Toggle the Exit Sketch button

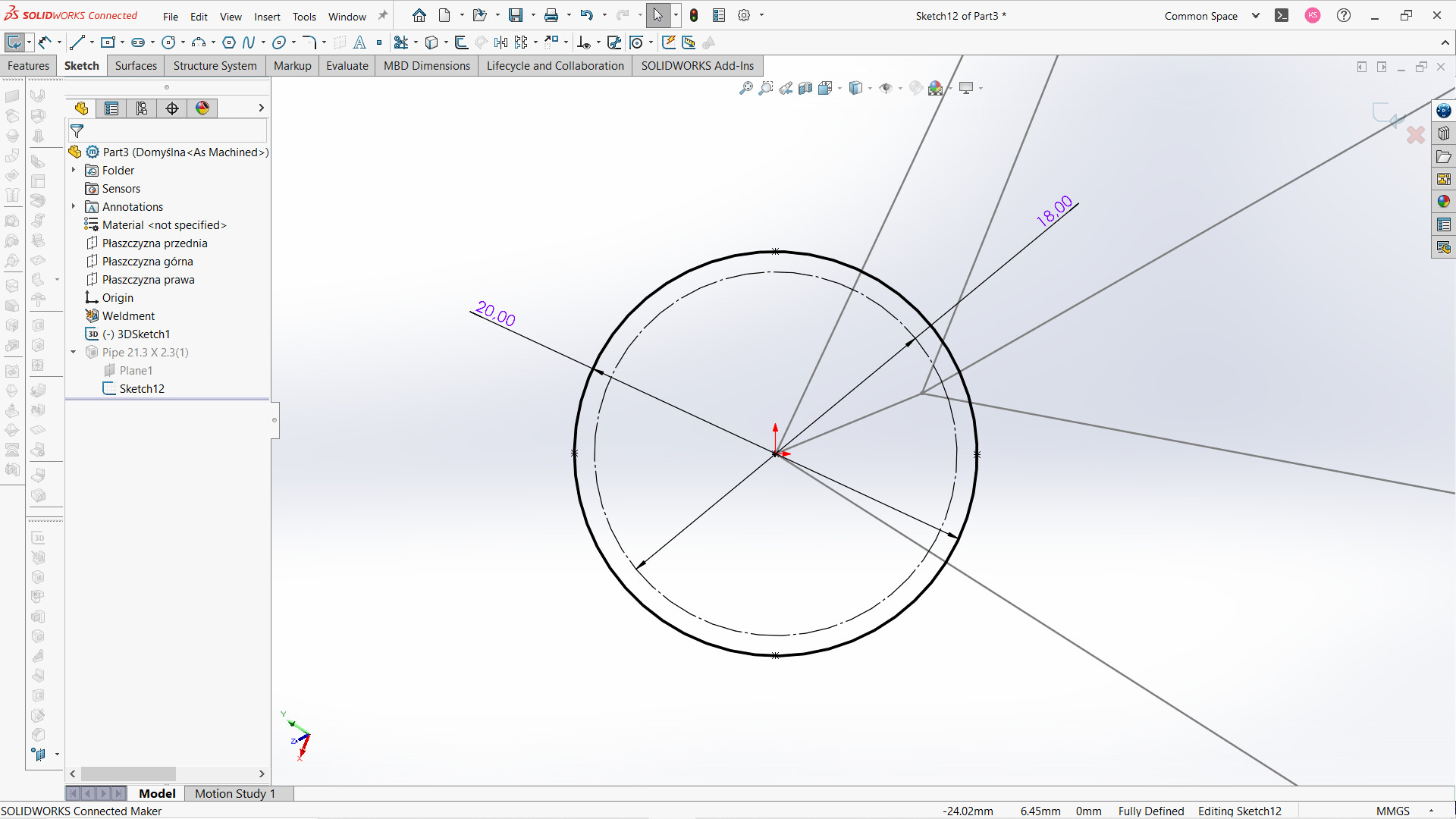[14, 42]
